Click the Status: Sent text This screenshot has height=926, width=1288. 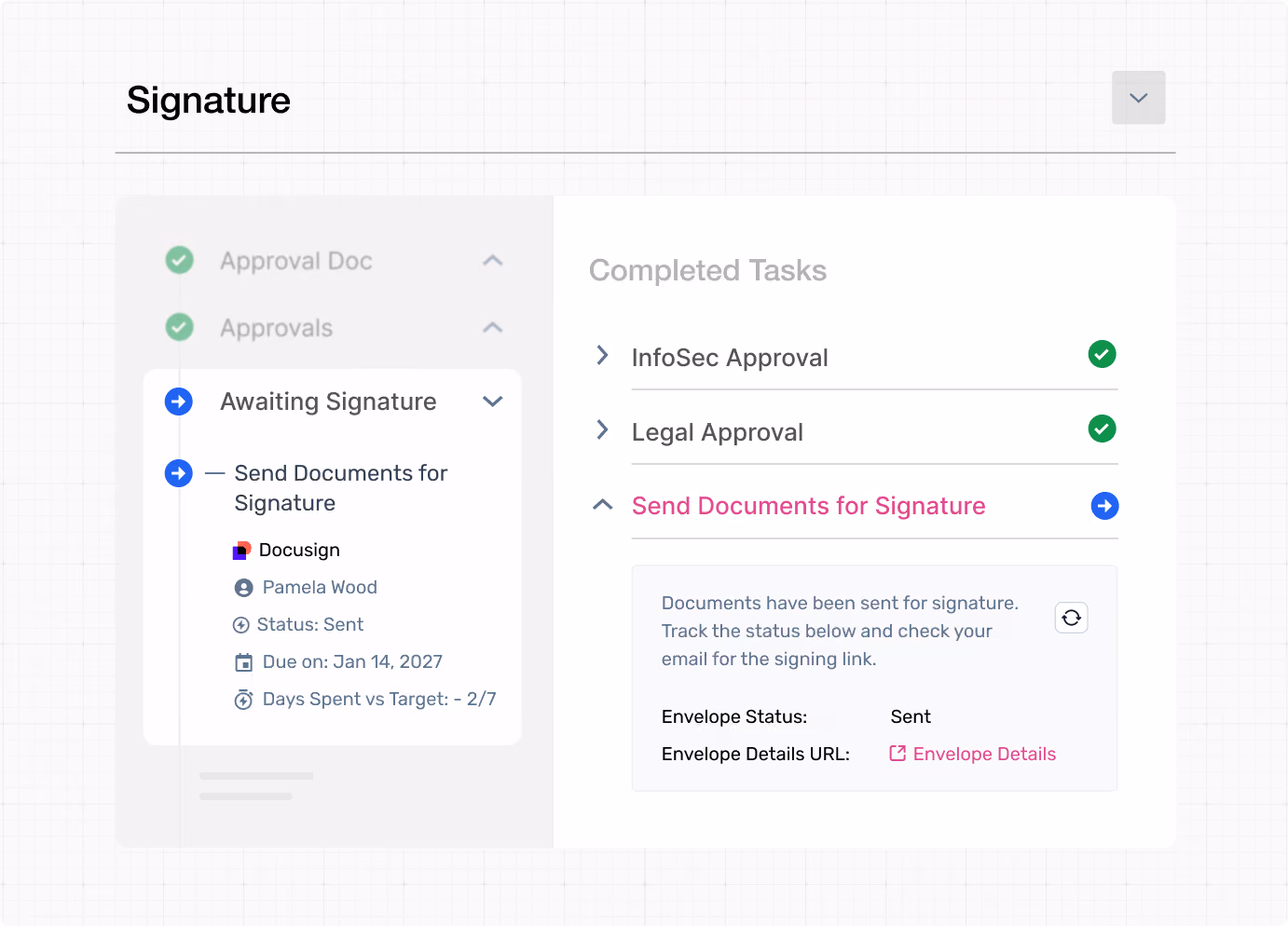[310, 625]
